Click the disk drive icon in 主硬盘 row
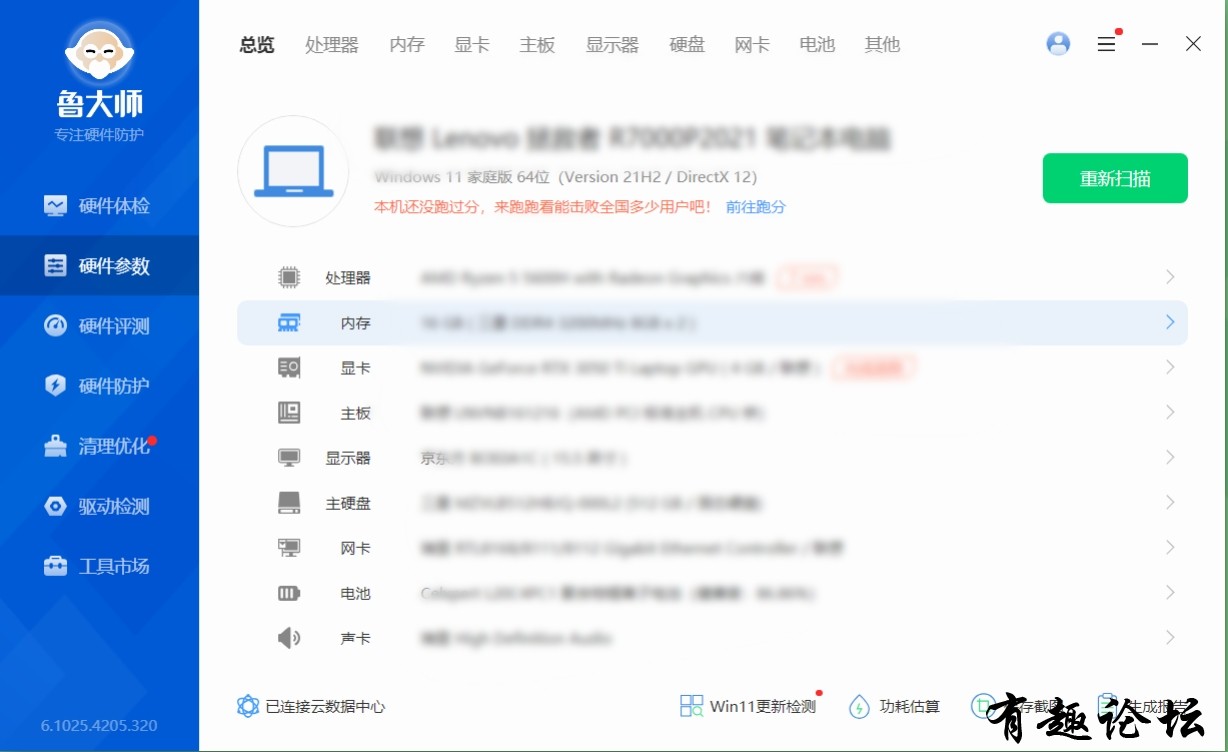 coord(289,503)
